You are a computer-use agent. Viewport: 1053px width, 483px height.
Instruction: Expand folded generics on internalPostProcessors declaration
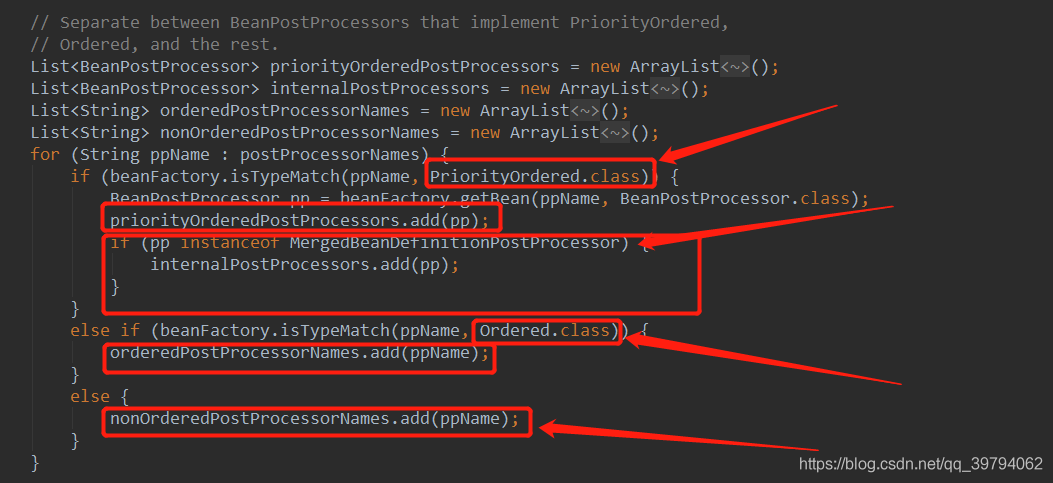(665, 89)
